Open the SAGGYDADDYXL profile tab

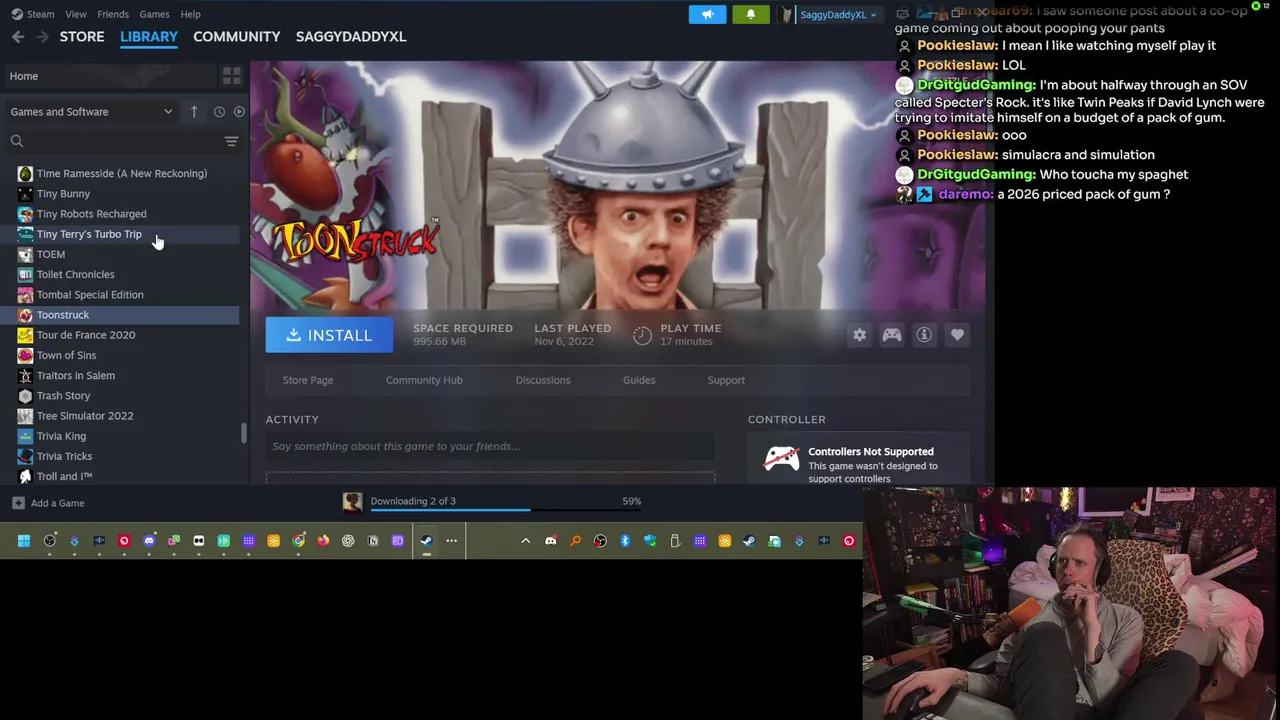[x=351, y=36]
